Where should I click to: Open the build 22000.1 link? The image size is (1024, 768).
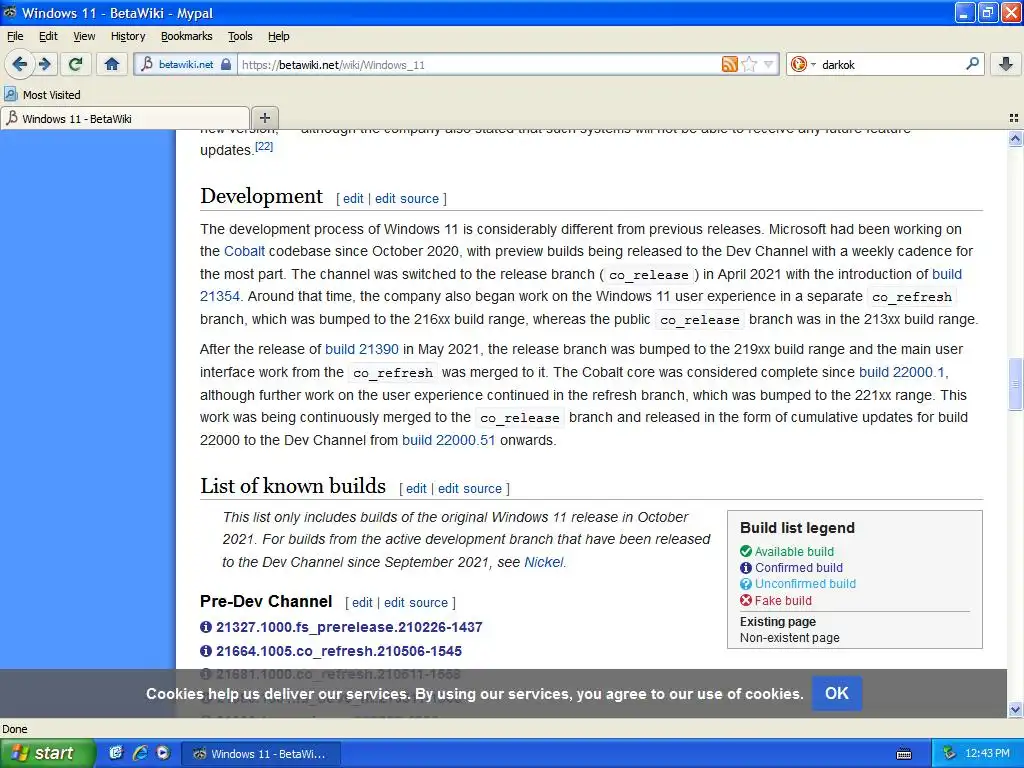point(901,372)
